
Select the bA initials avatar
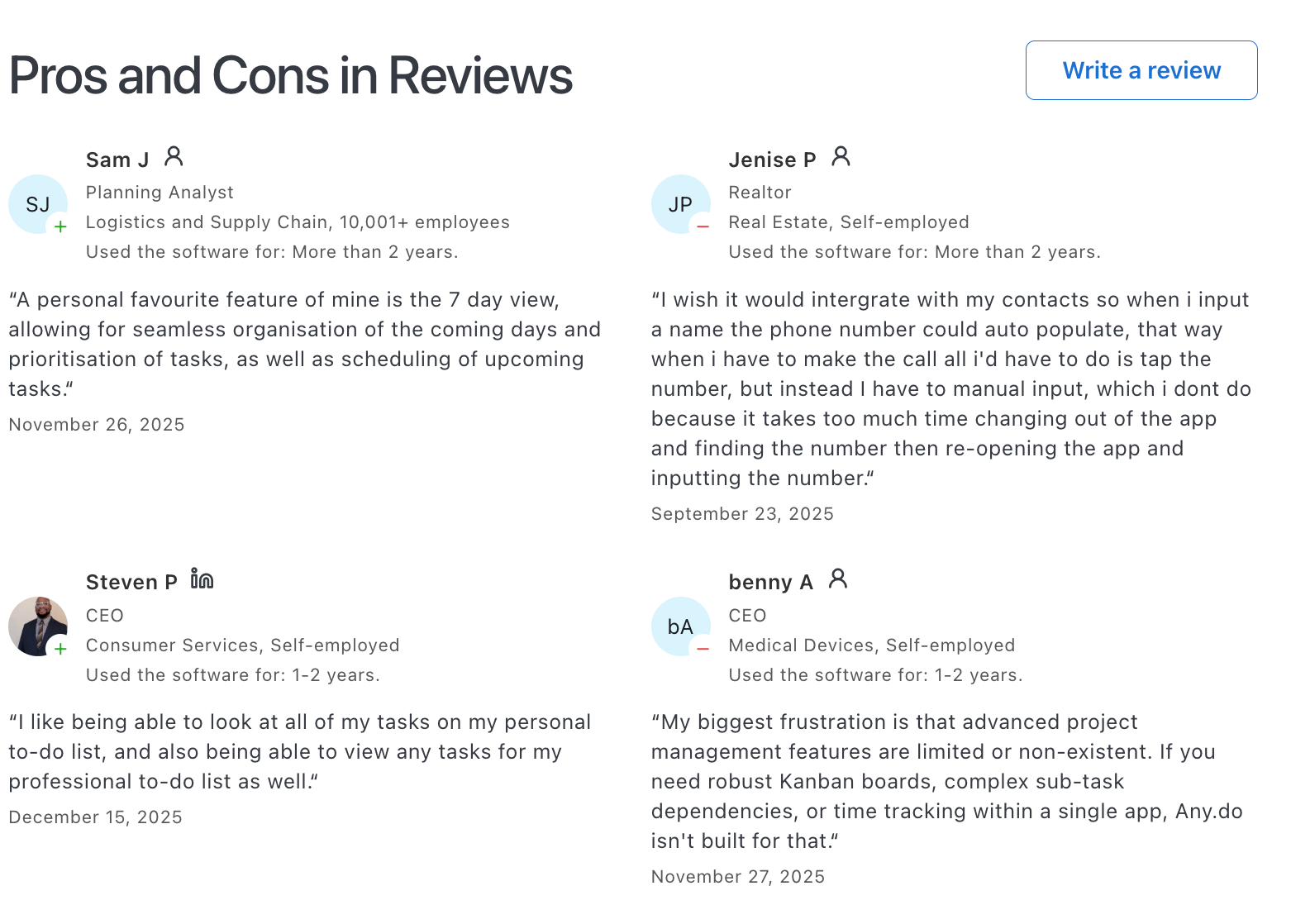(680, 626)
